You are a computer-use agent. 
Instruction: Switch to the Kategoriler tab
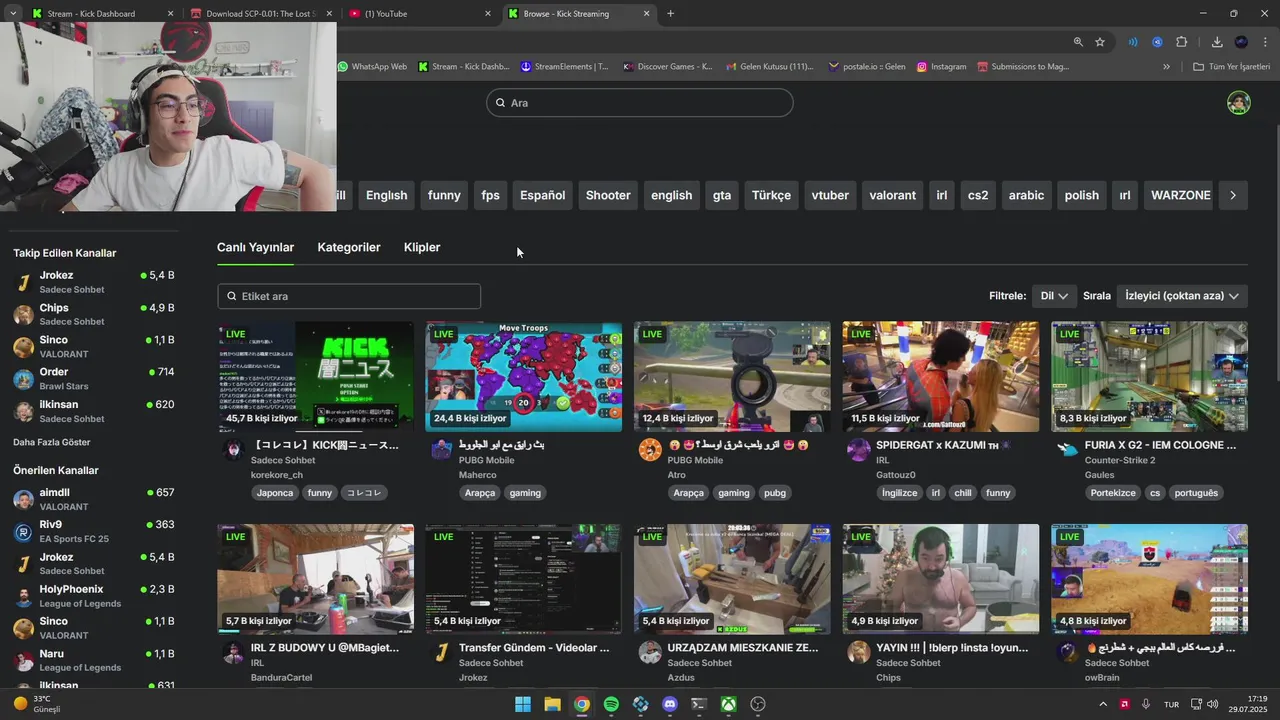[x=349, y=247]
